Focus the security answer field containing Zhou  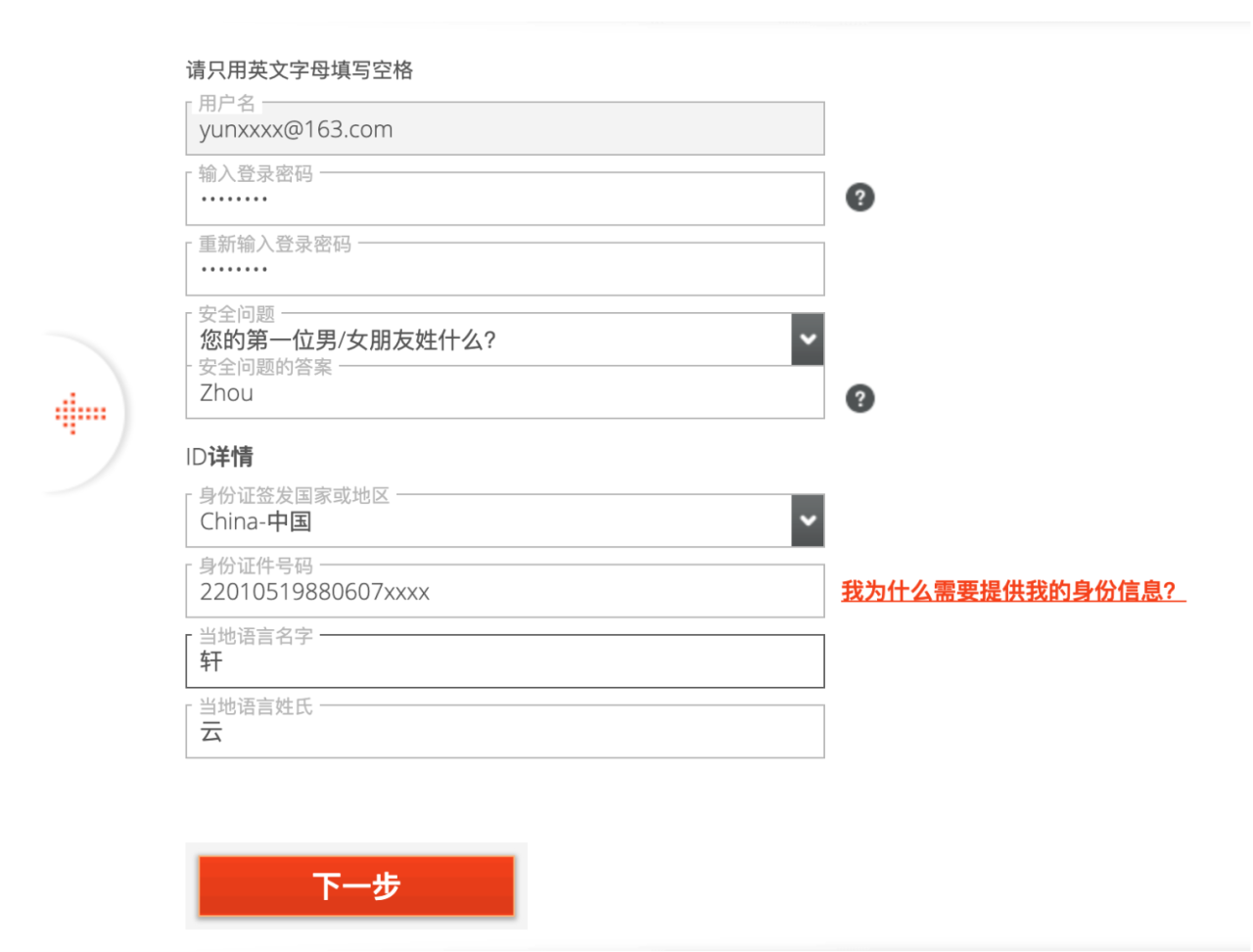(x=505, y=392)
